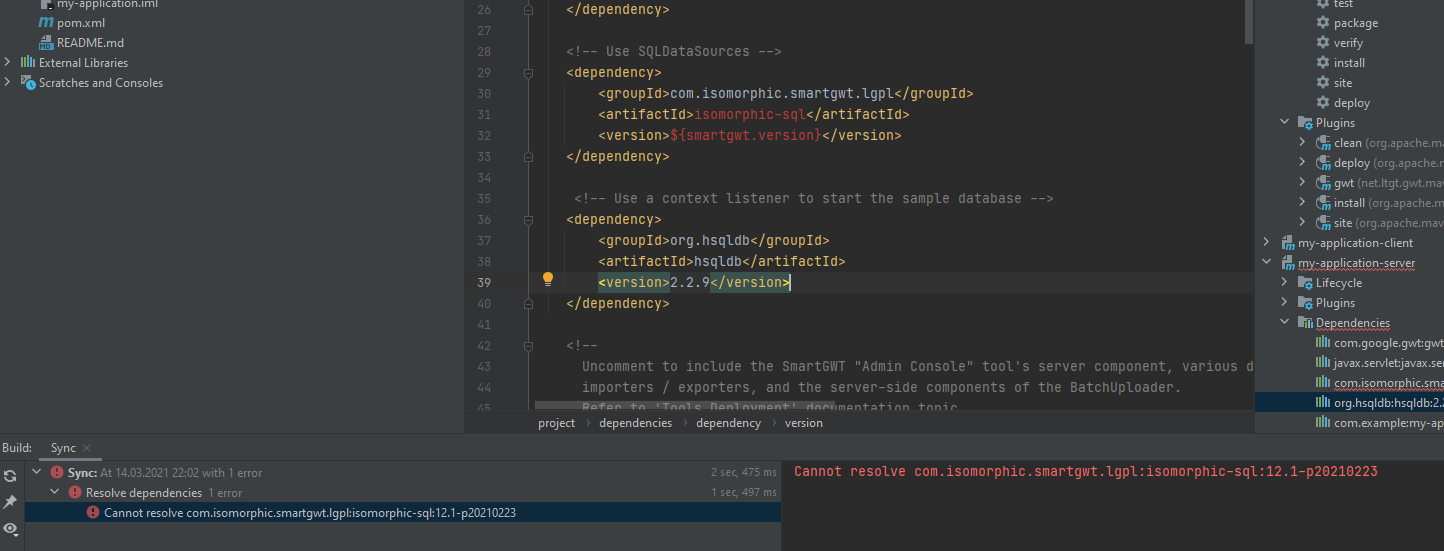The image size is (1444, 551).
Task: Open the eye view-options dropdown in Build panel
Action: (10, 528)
